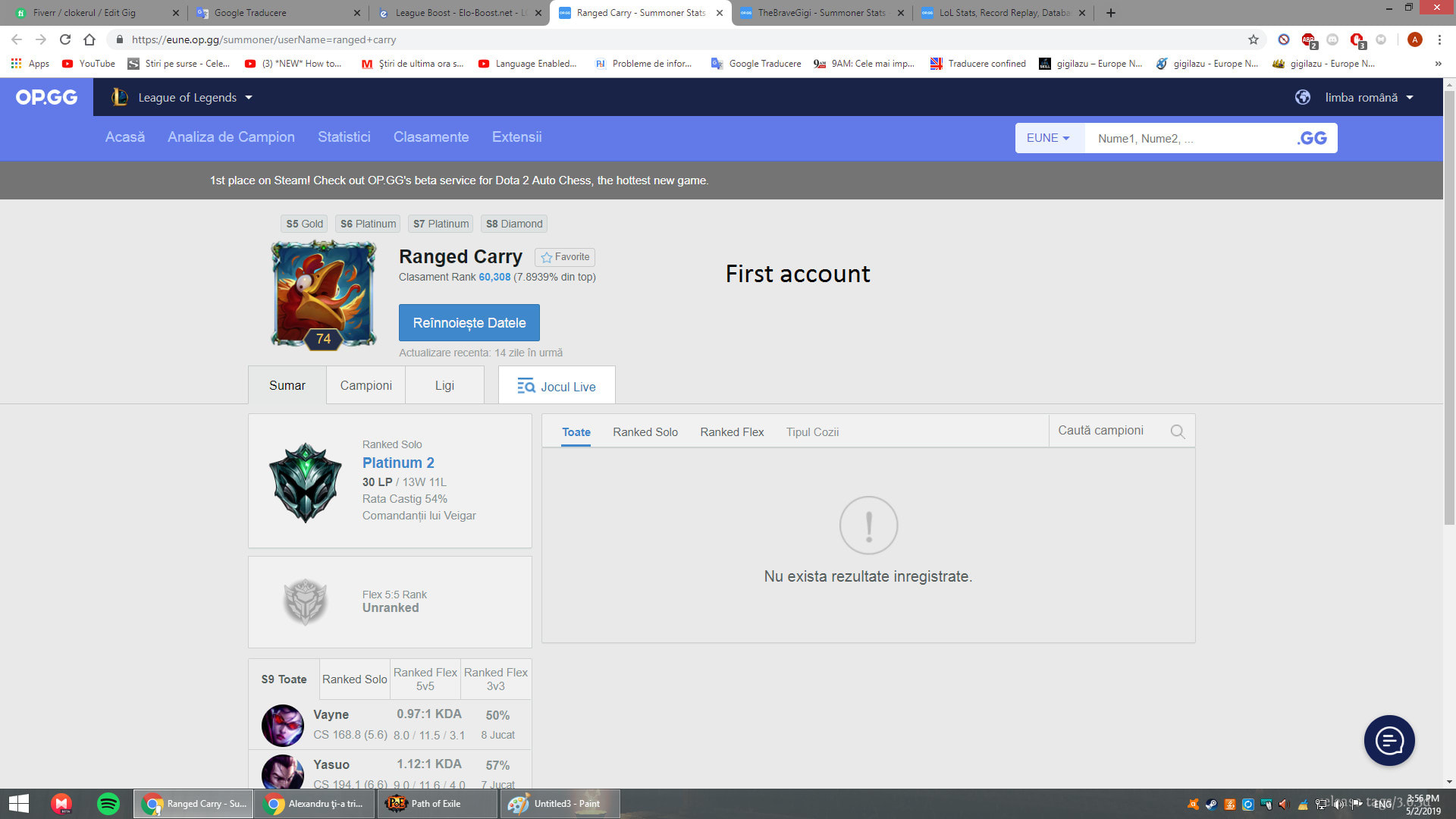Viewport: 1456px width, 819px height.
Task: Click the browser home icon
Action: pyautogui.click(x=89, y=39)
